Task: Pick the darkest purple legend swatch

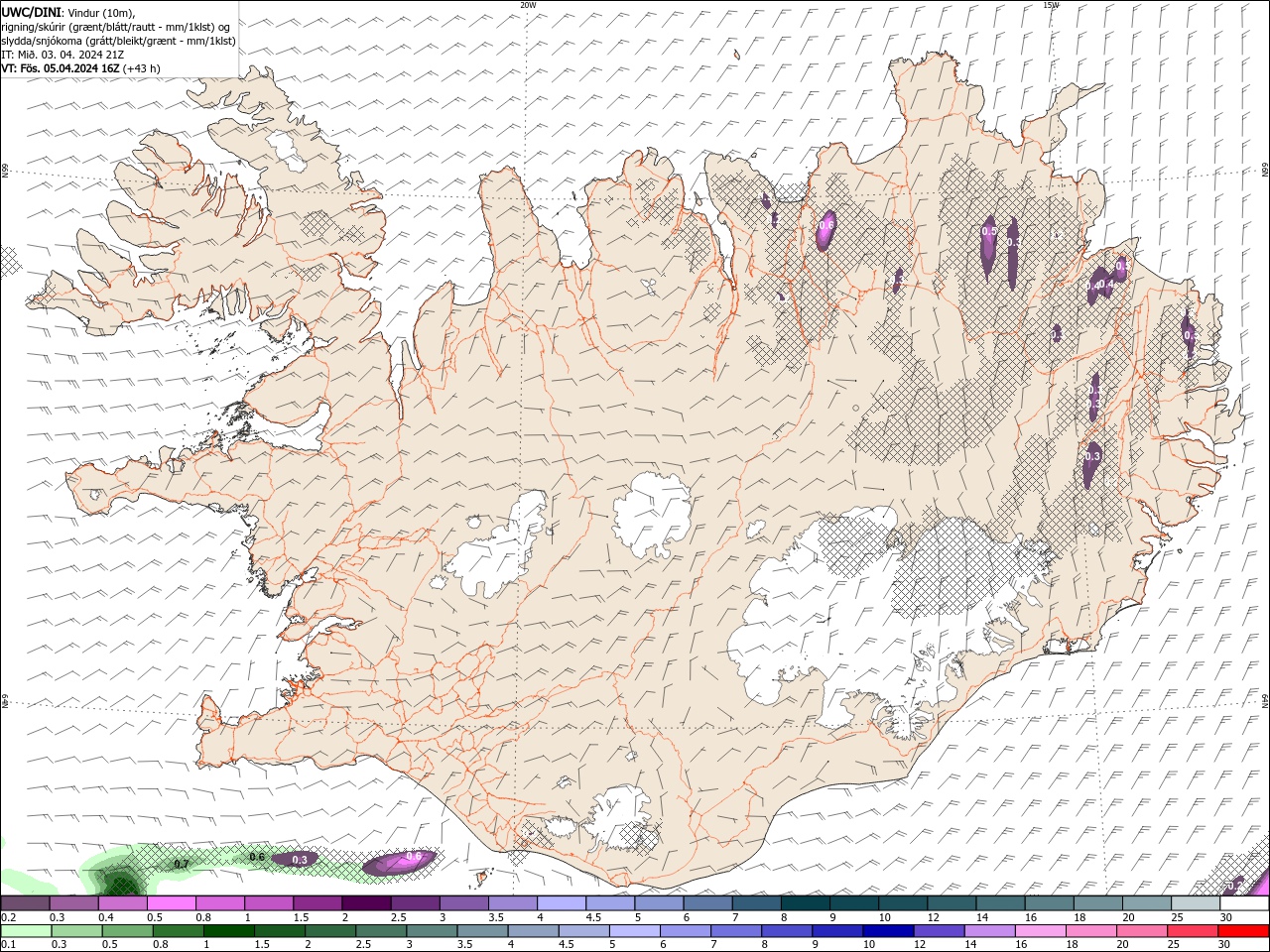Action: [x=366, y=902]
